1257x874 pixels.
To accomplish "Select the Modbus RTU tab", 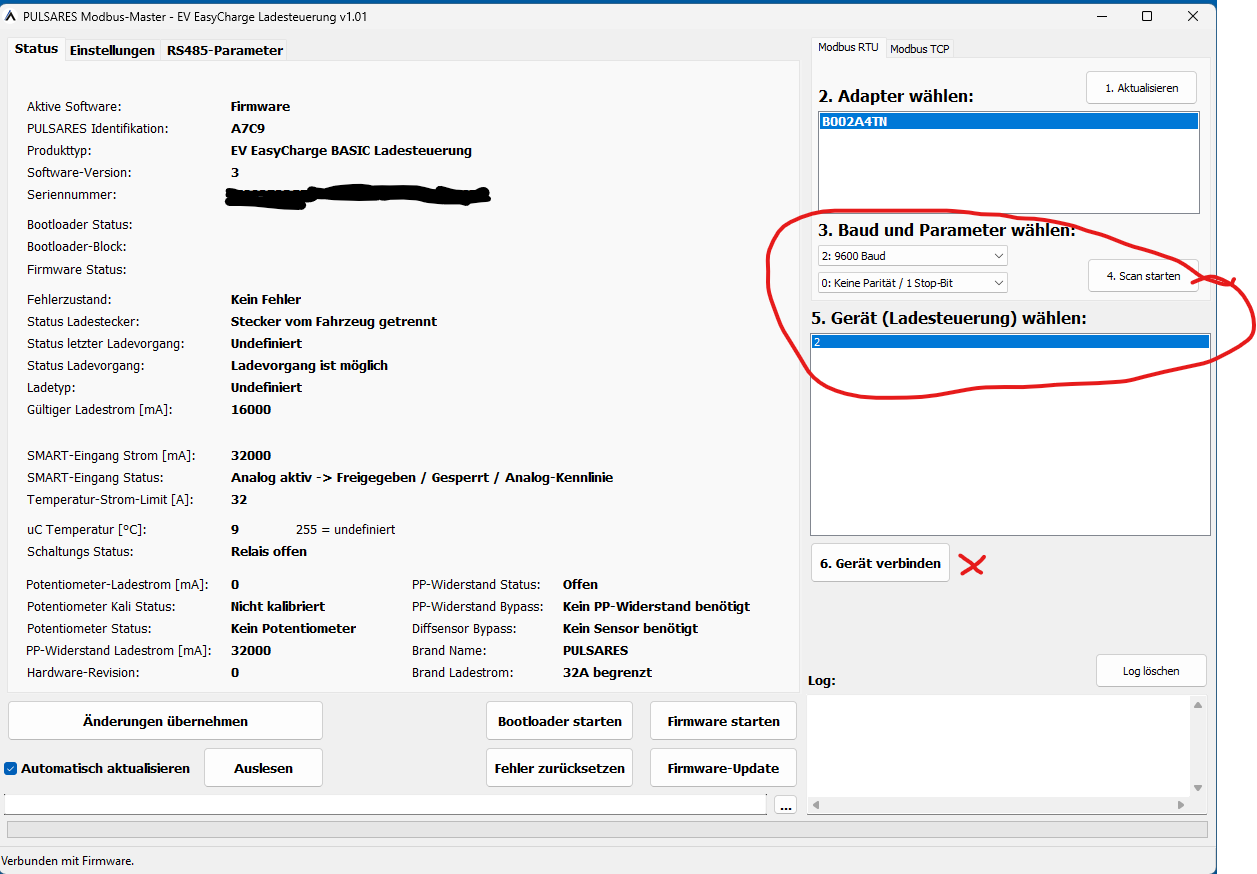I will pyautogui.click(x=848, y=47).
